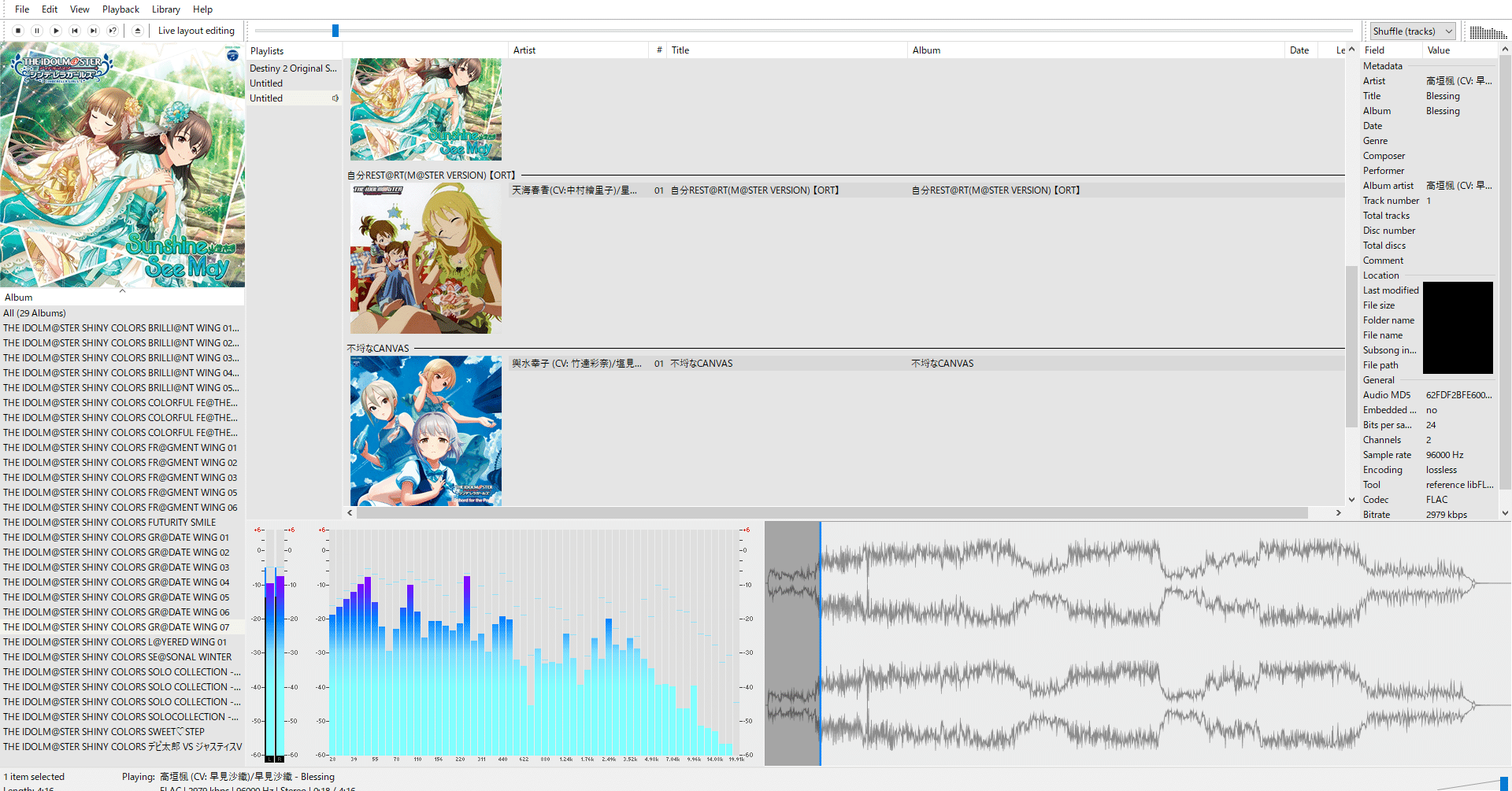Image resolution: width=1512 pixels, height=791 pixels.
Task: Stop playback with the Stop button
Action: (18, 31)
